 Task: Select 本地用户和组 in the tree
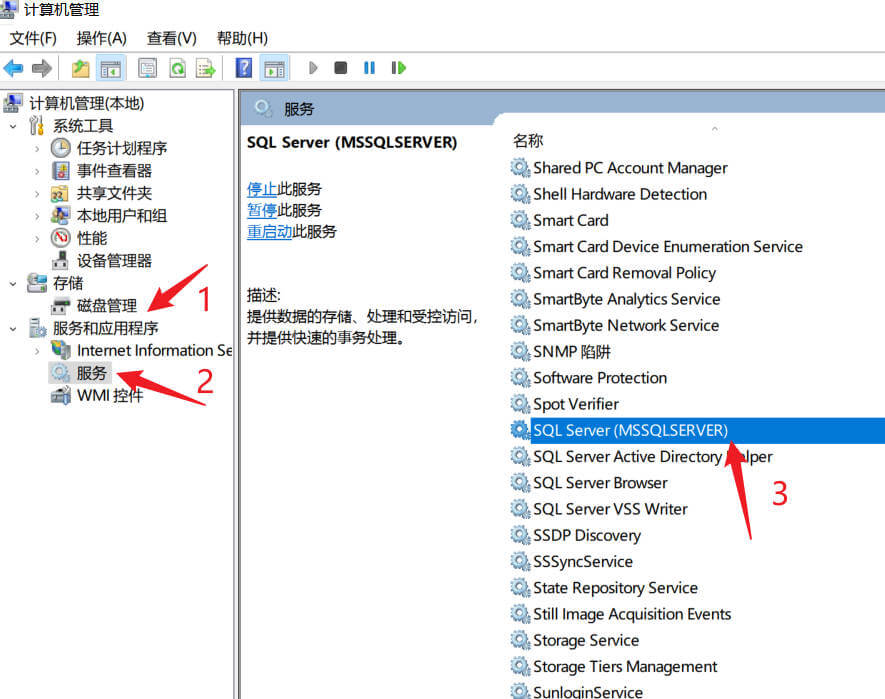122,216
